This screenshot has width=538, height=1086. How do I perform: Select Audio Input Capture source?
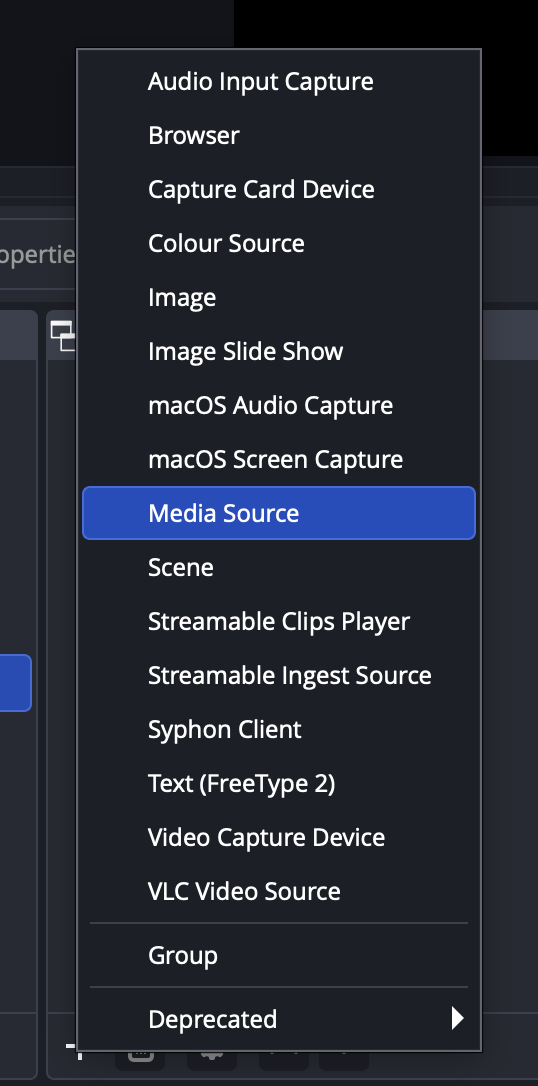click(x=278, y=81)
